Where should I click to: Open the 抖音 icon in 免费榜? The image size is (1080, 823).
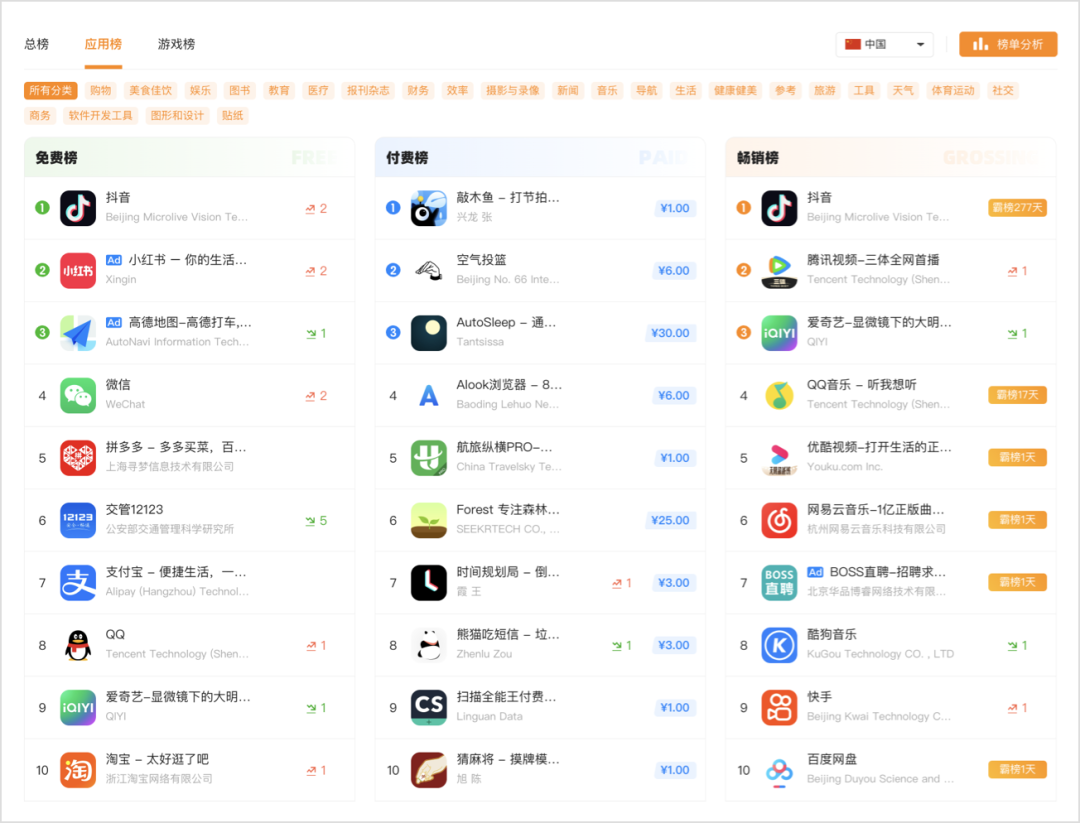tap(78, 208)
